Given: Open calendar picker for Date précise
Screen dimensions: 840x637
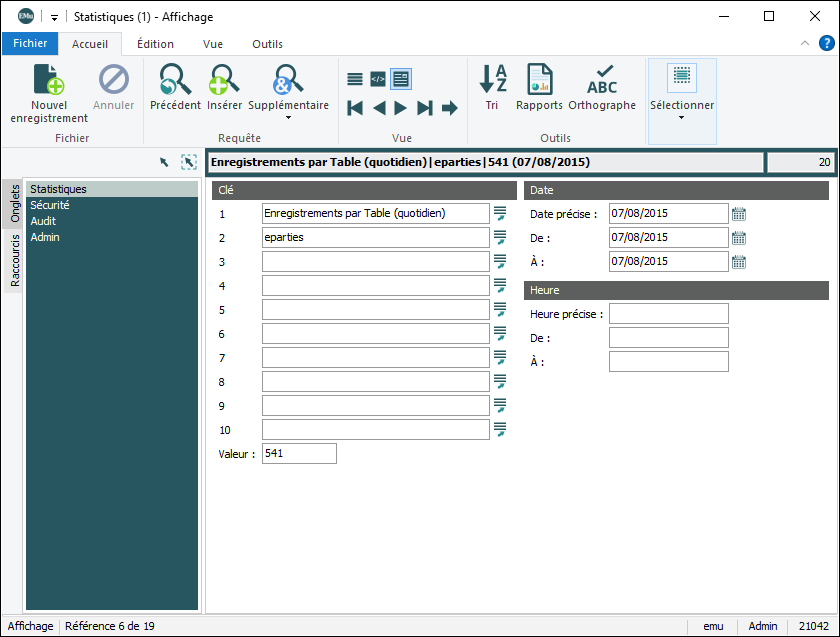Looking at the screenshot, I should pyautogui.click(x=739, y=214).
